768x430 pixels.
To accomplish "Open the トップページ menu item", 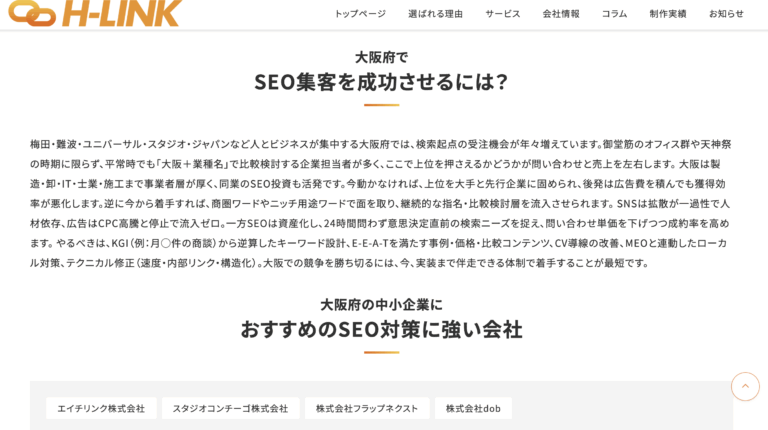I will [359, 14].
